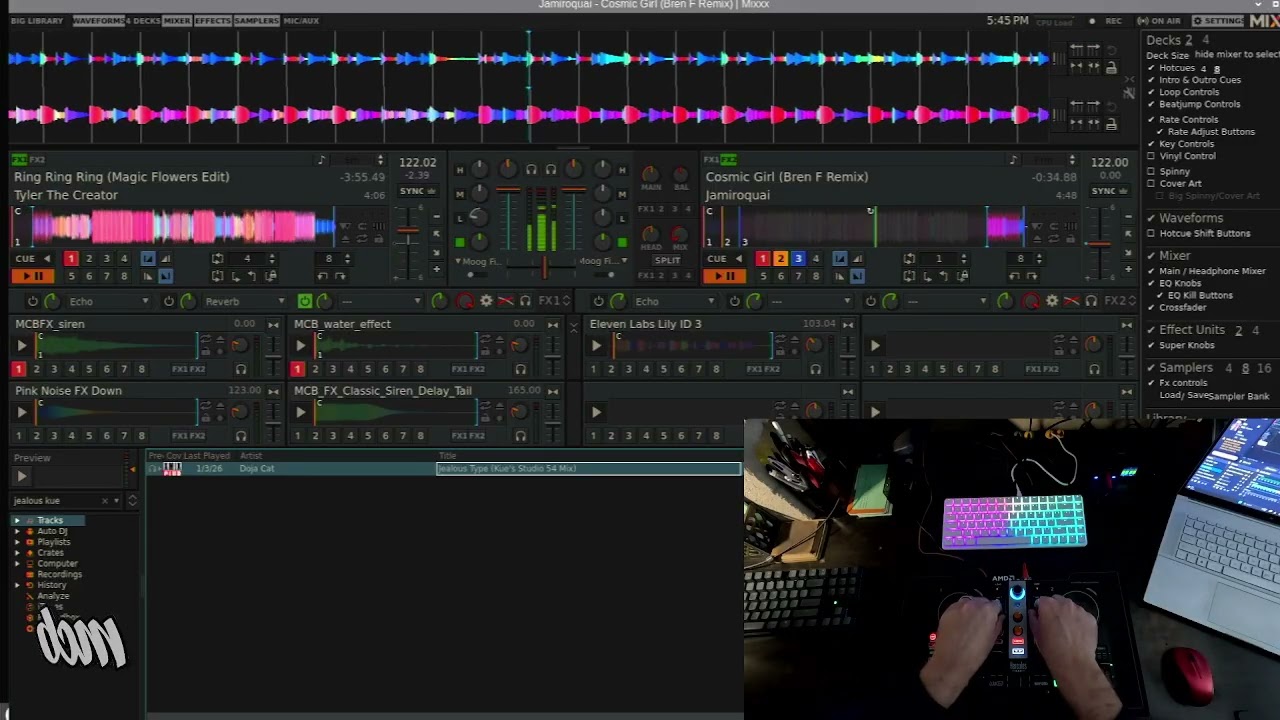This screenshot has height=720, width=1280.
Task: Click the SPLIT headphone button
Action: pyautogui.click(x=666, y=260)
